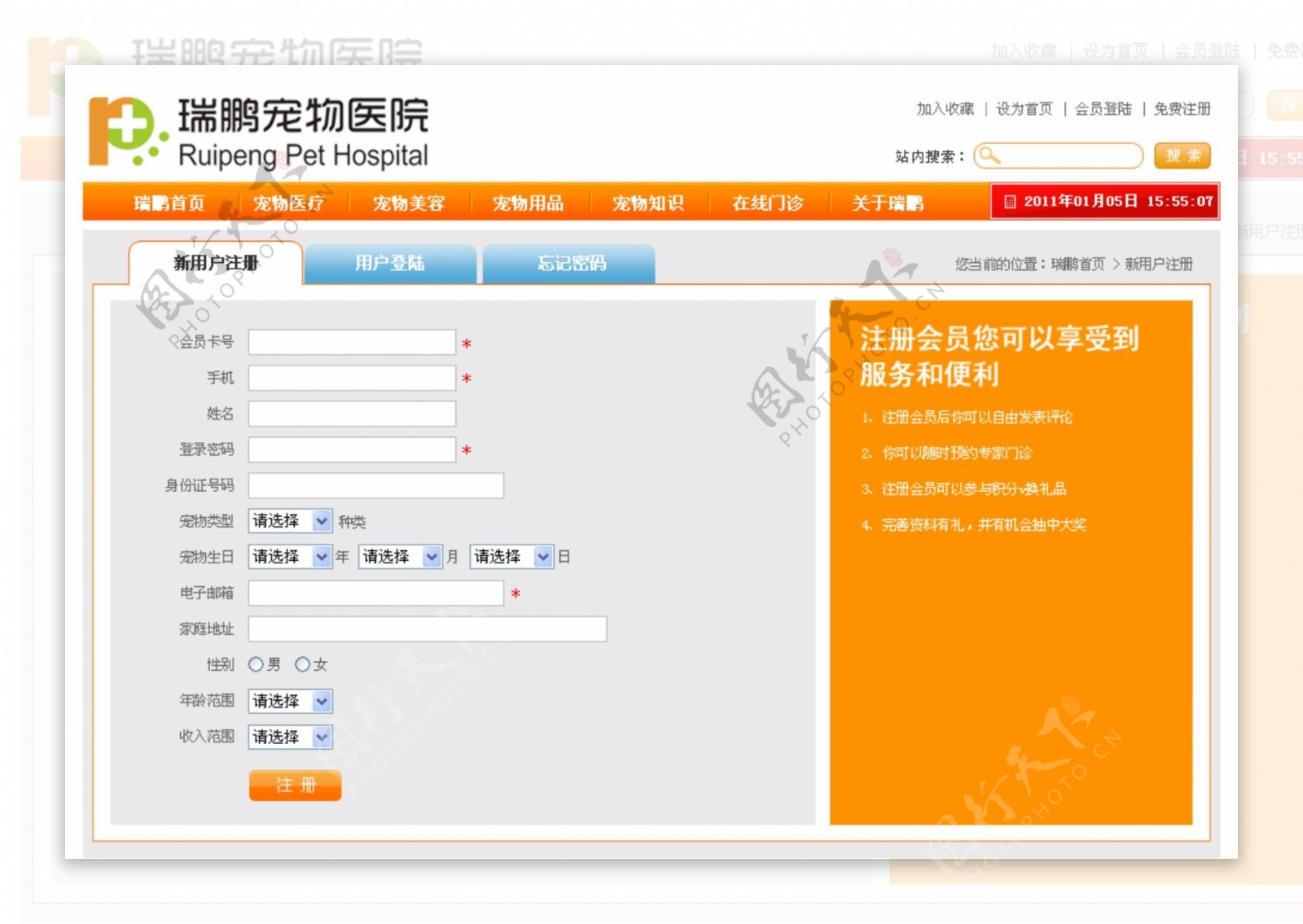Click the 免费注册 link
1303x924 pixels.
1182,108
